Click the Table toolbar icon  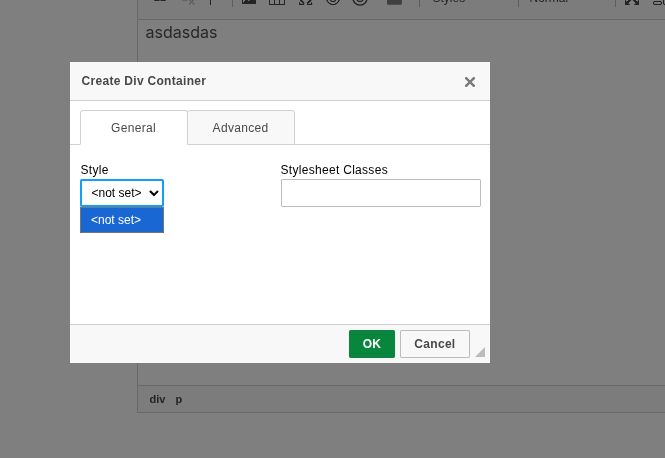[x=277, y=2]
